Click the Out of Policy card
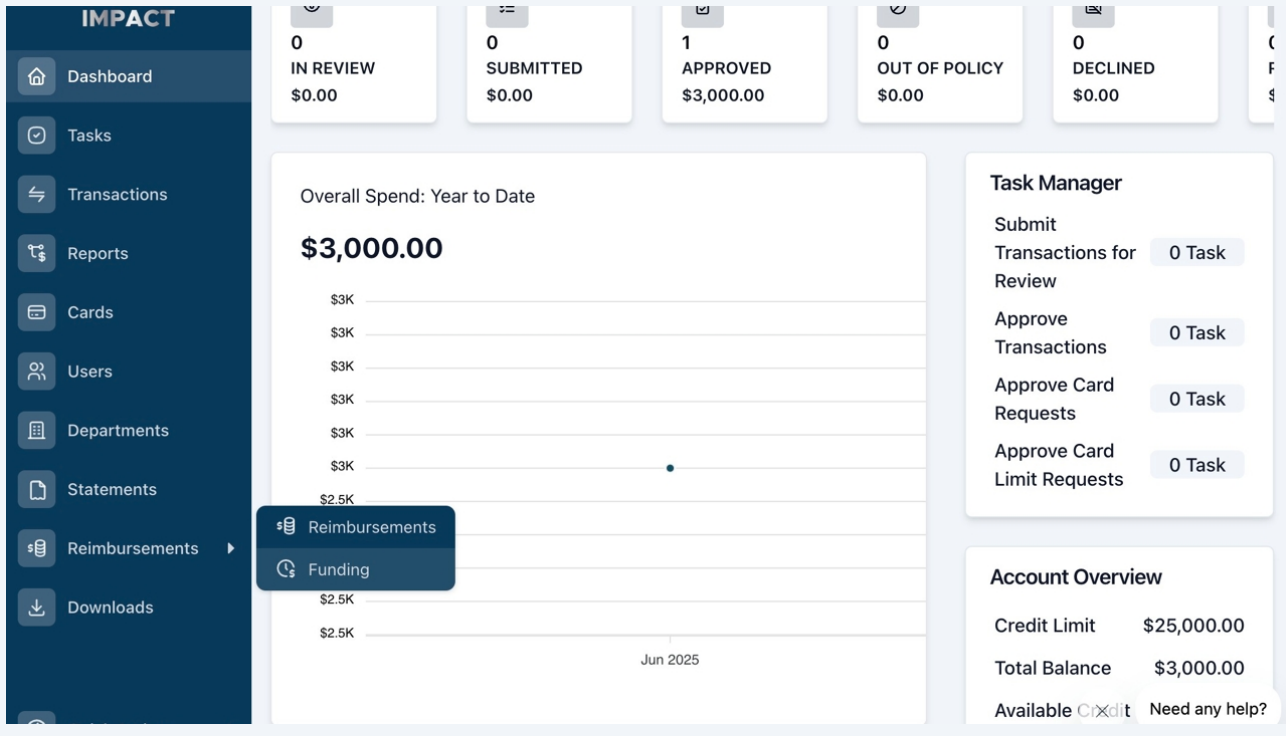 click(x=940, y=62)
